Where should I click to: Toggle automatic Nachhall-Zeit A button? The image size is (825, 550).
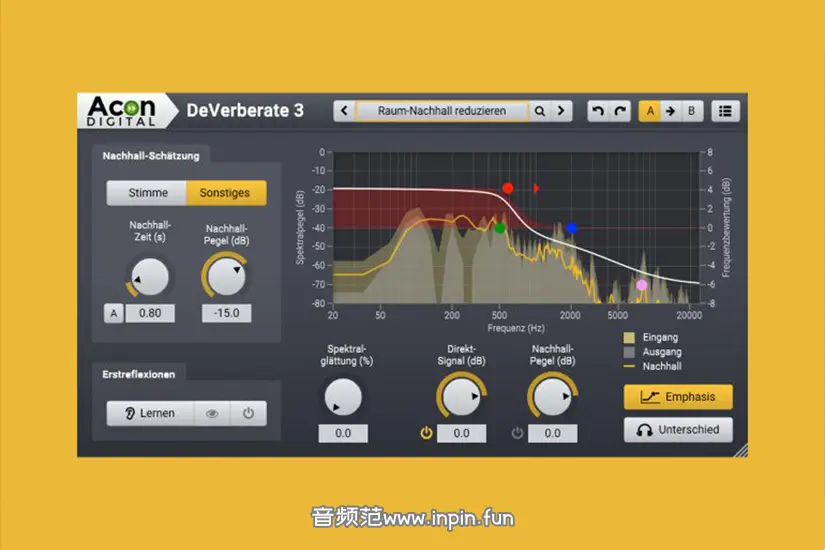114,314
